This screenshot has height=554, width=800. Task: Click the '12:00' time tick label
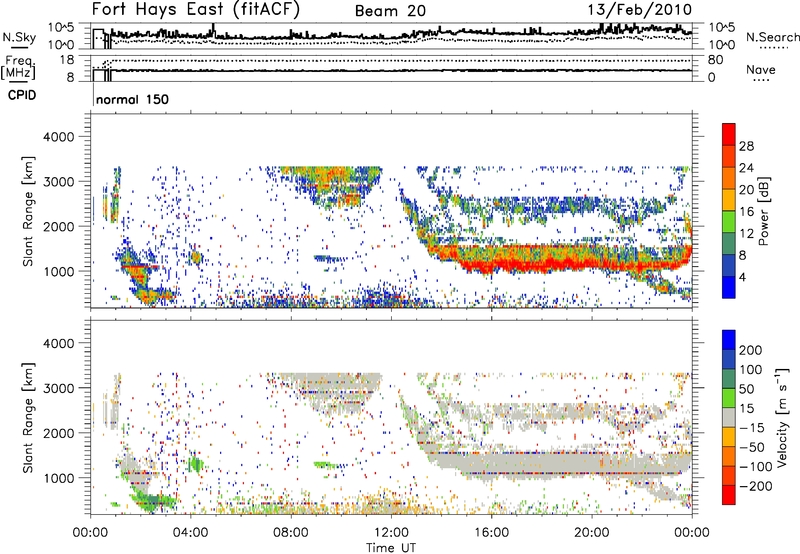[391, 533]
